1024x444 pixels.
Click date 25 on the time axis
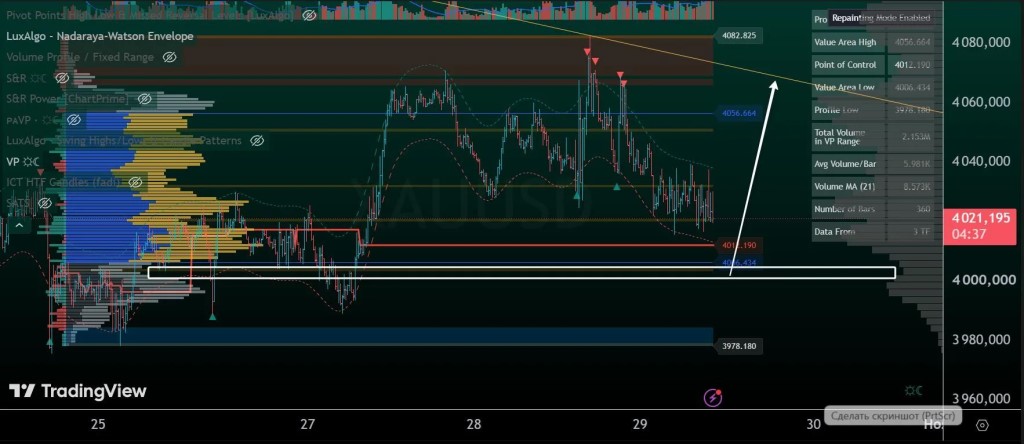pyautogui.click(x=98, y=424)
